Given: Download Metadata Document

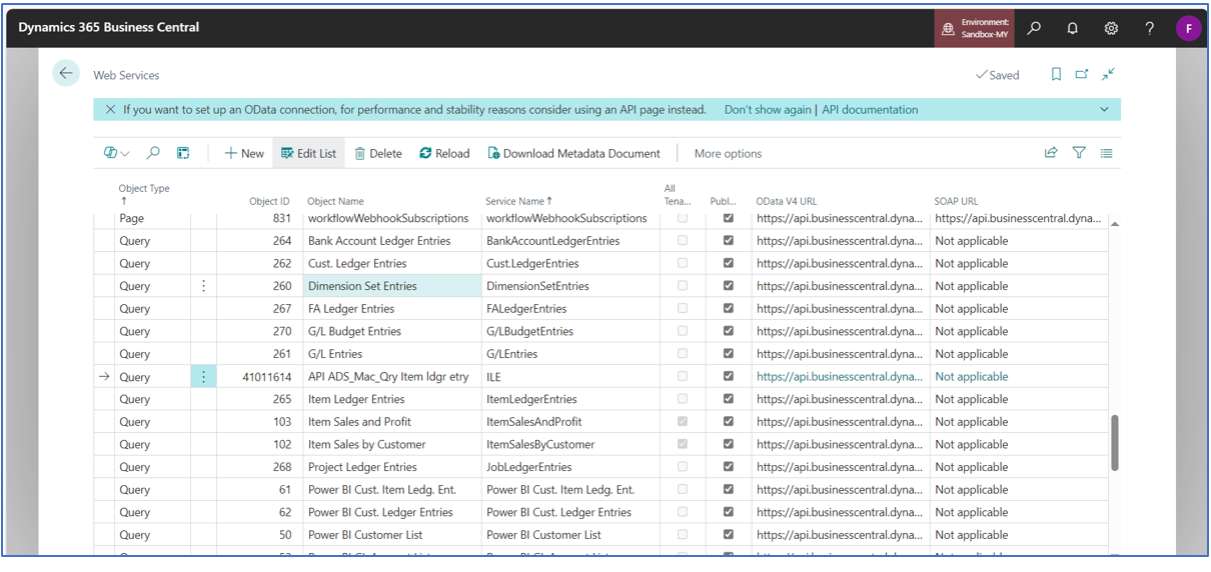Looking at the screenshot, I should (574, 153).
